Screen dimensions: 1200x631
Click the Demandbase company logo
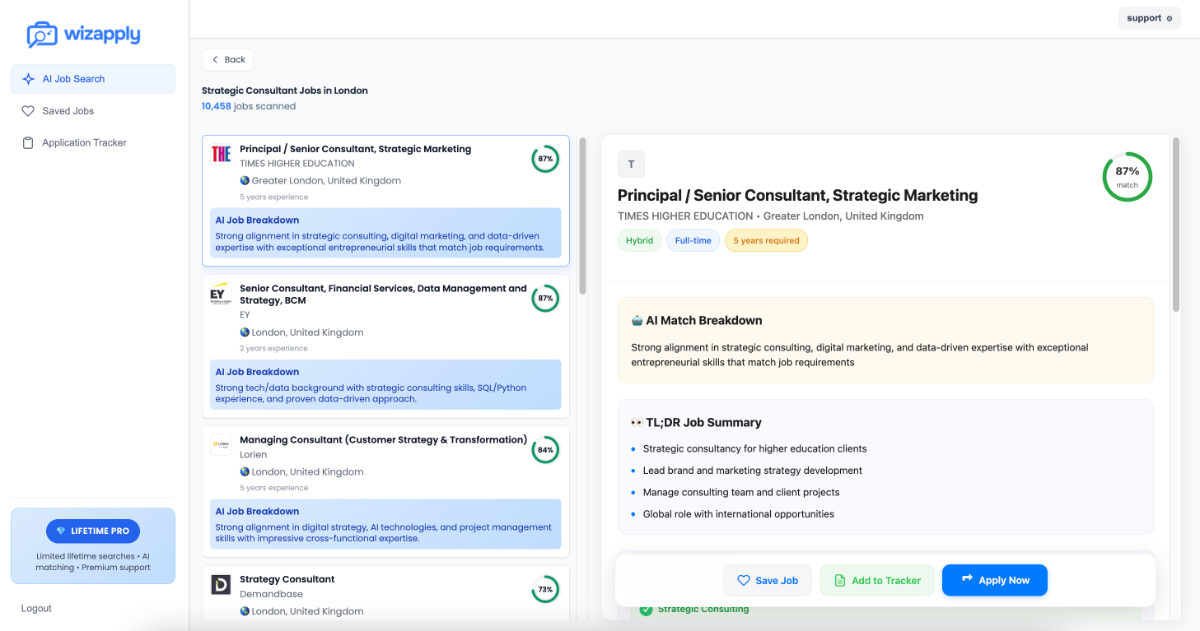point(221,584)
